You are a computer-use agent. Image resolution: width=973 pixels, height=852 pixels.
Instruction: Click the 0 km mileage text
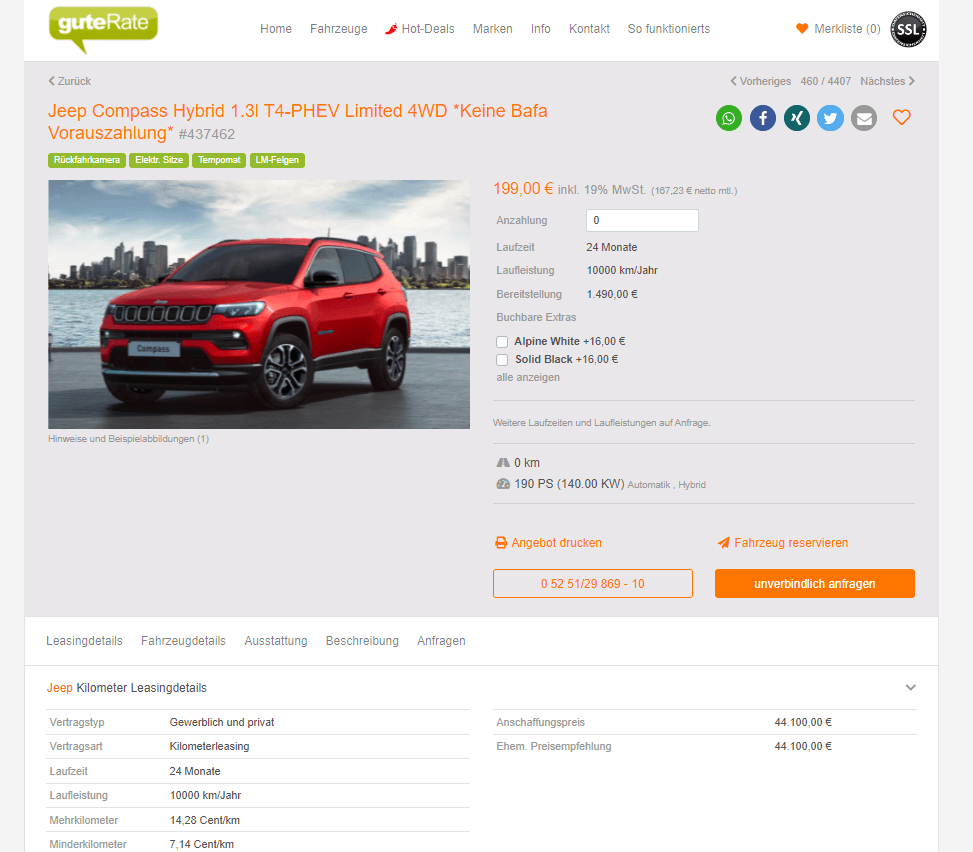527,463
